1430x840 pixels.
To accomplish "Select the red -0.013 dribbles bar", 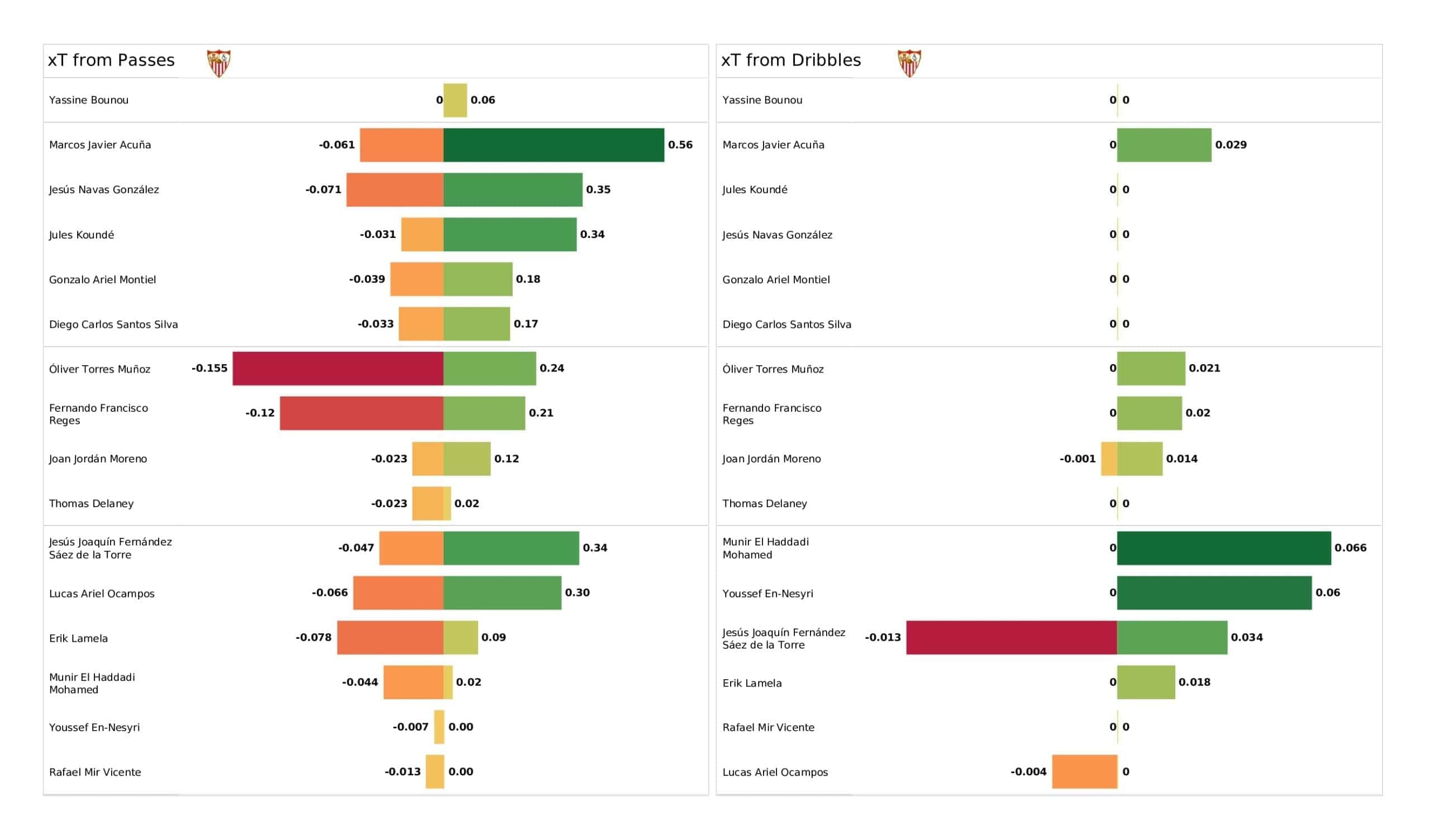I will 1011,637.
